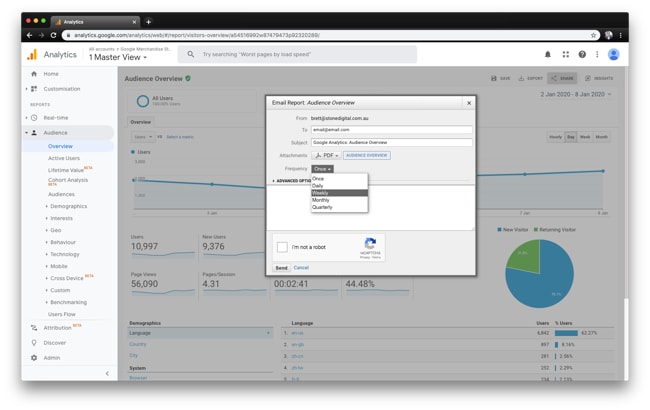Screen dimensions: 650x410
Task: Switch the chart to Month granularity
Action: pos(601,137)
